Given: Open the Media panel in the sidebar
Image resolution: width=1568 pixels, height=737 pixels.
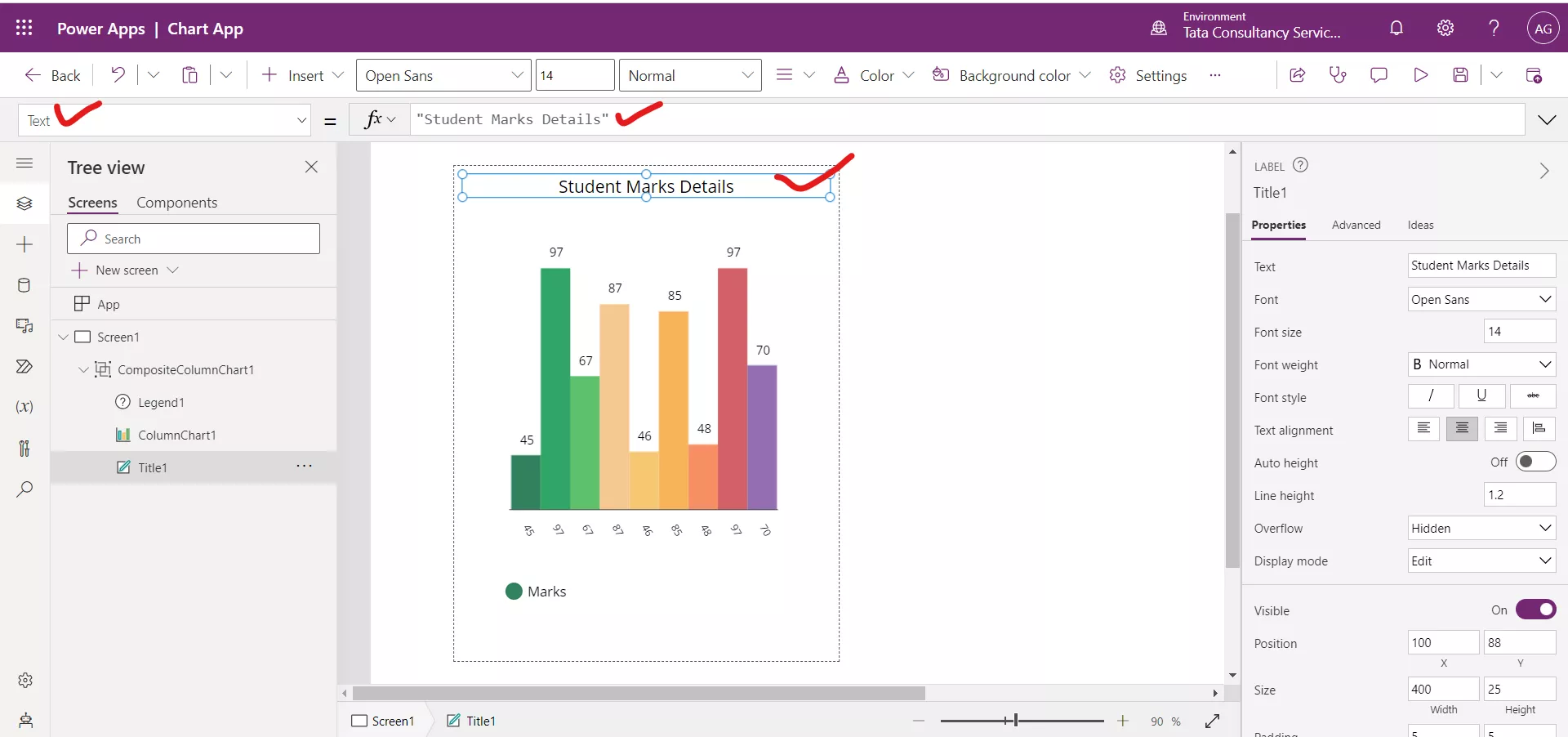Looking at the screenshot, I should [x=24, y=326].
